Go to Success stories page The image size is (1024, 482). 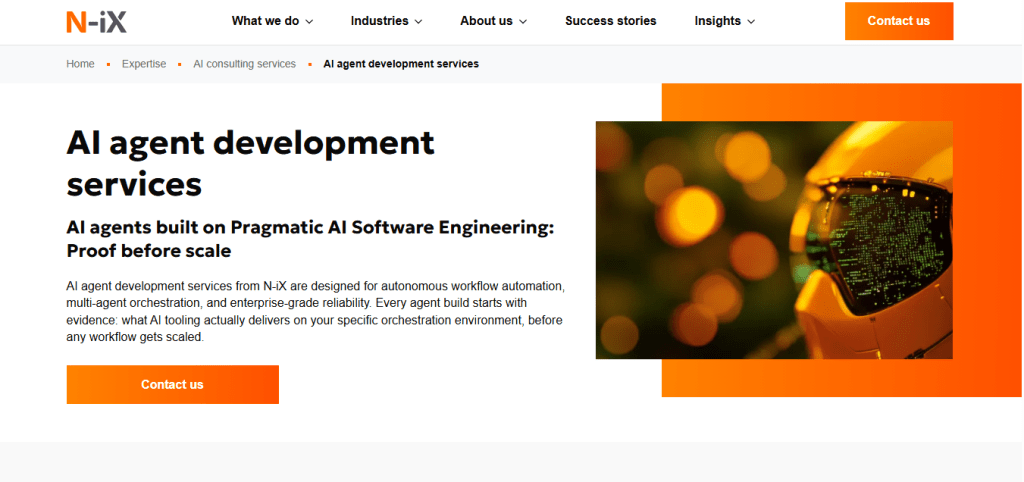click(611, 21)
